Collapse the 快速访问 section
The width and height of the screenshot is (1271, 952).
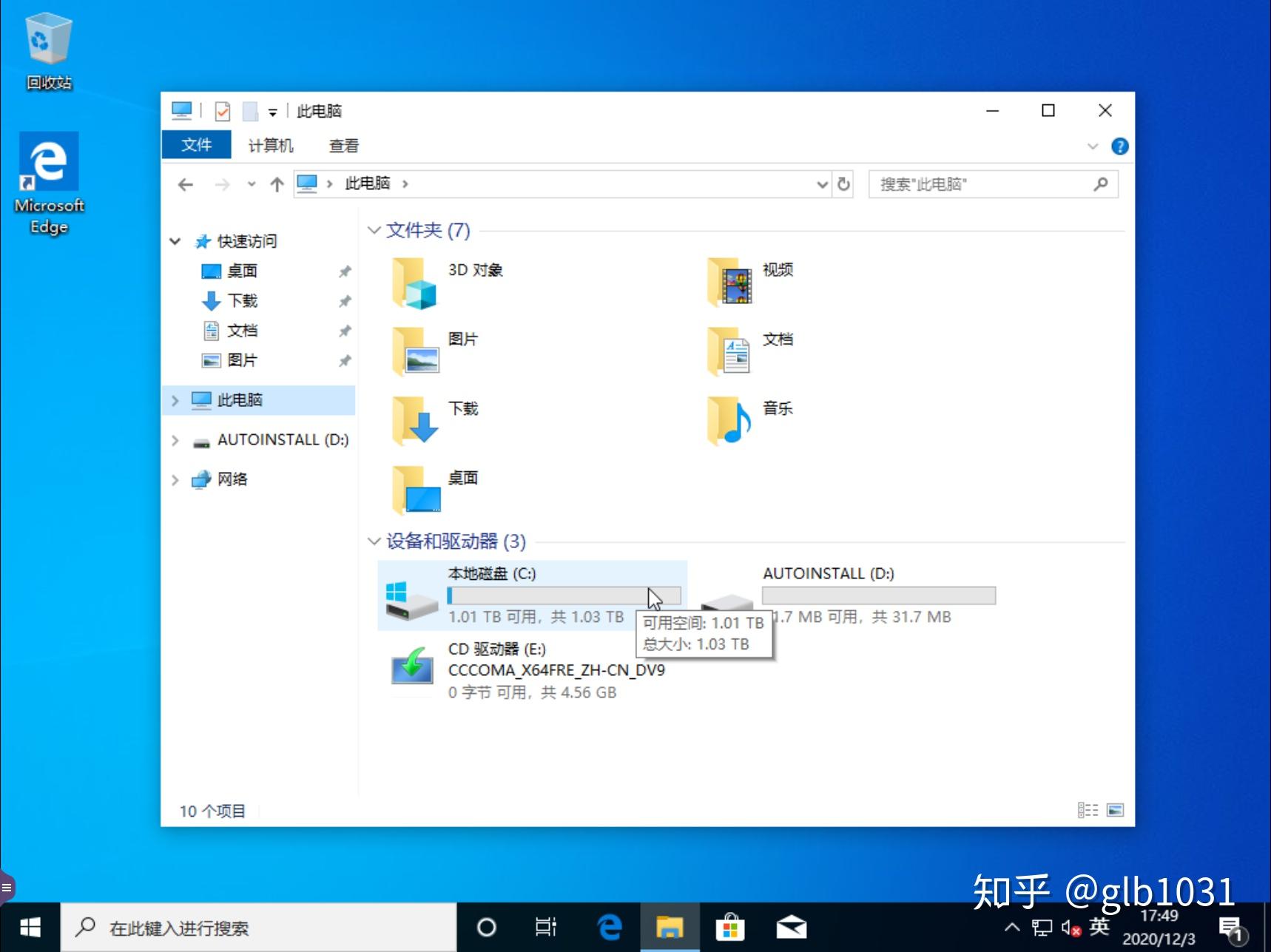[x=175, y=240]
